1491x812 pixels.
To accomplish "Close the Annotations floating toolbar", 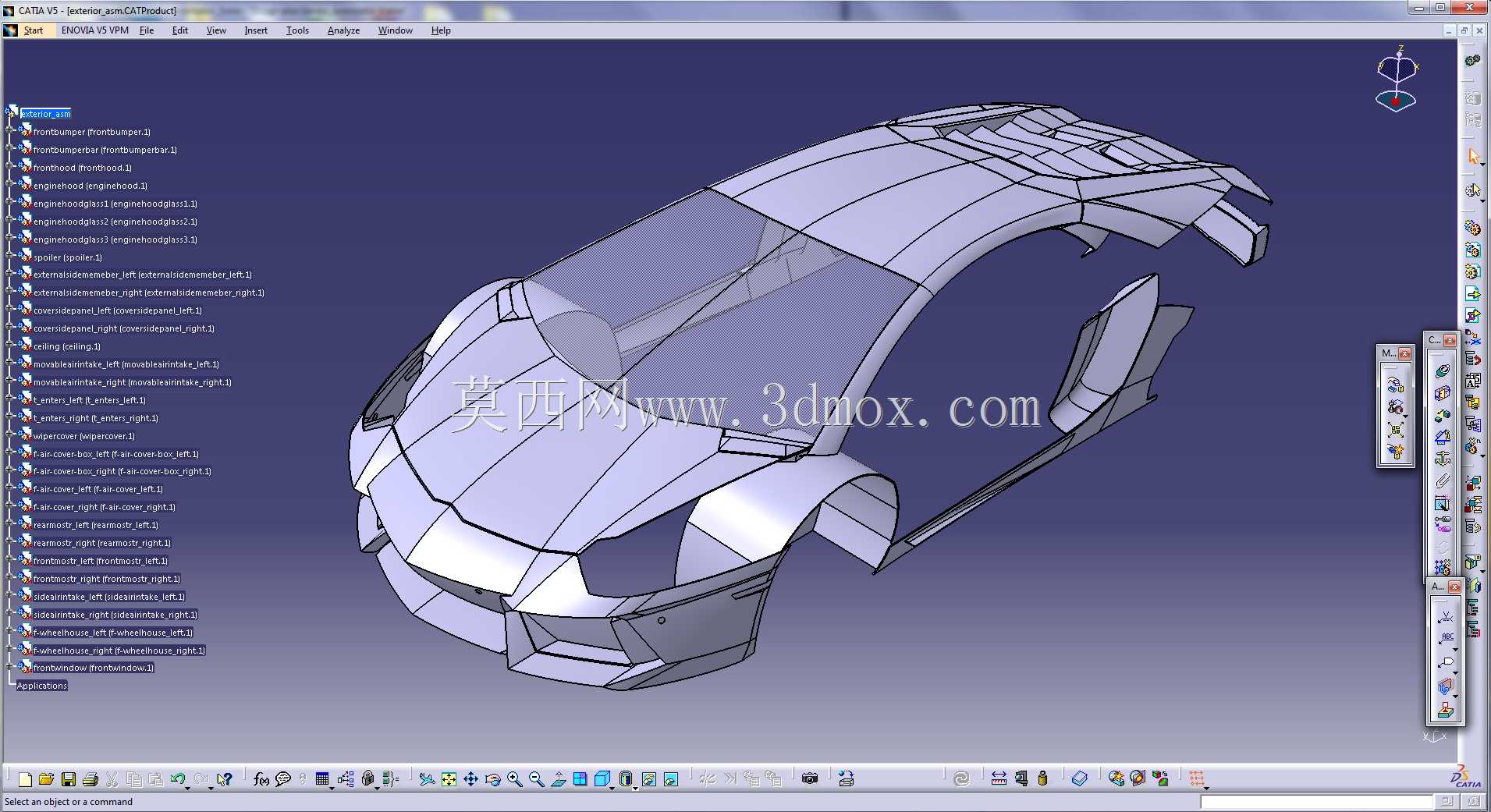I will click(x=1454, y=587).
